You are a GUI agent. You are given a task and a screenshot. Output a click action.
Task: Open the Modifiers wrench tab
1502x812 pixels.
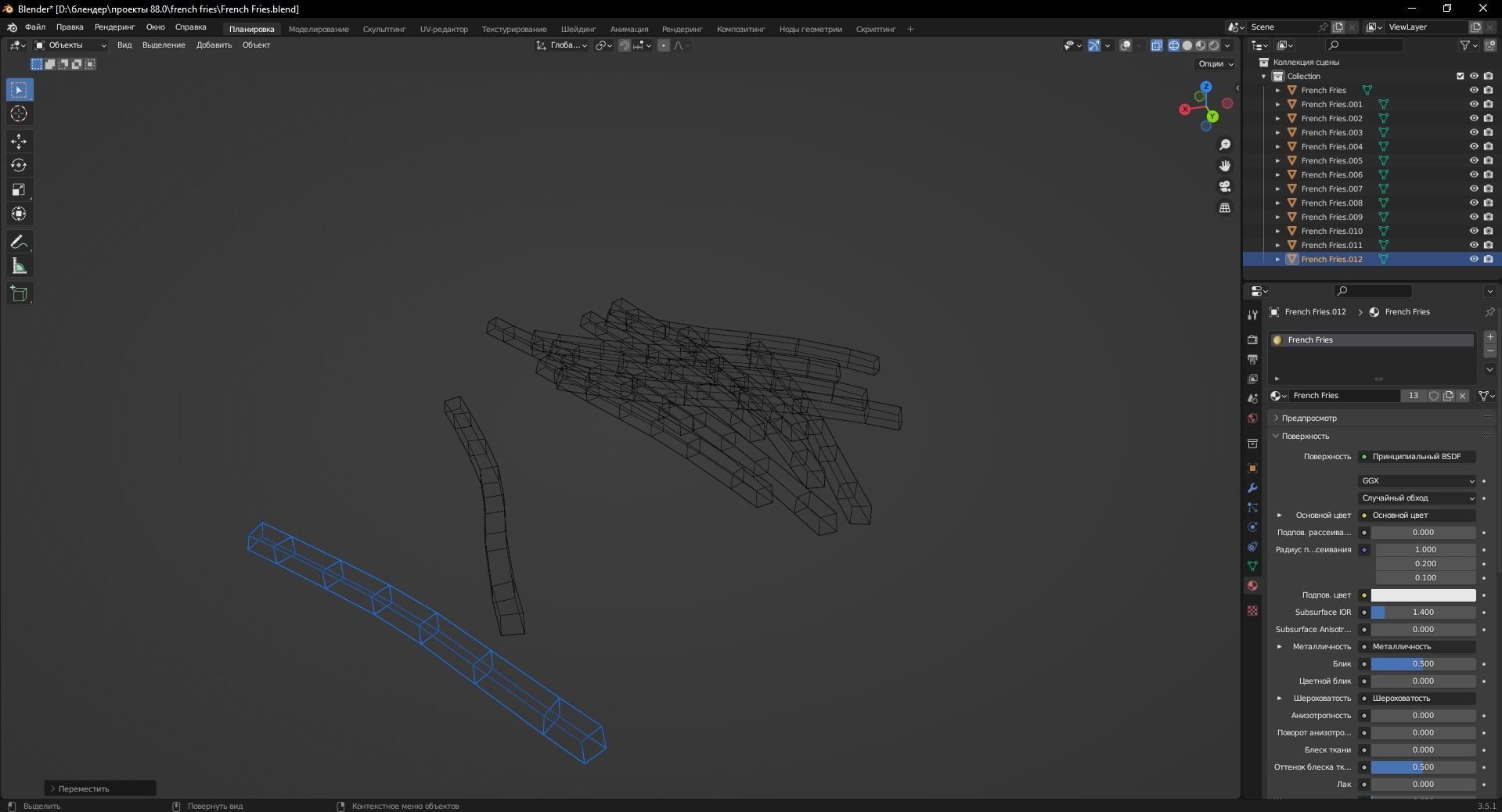click(1252, 488)
